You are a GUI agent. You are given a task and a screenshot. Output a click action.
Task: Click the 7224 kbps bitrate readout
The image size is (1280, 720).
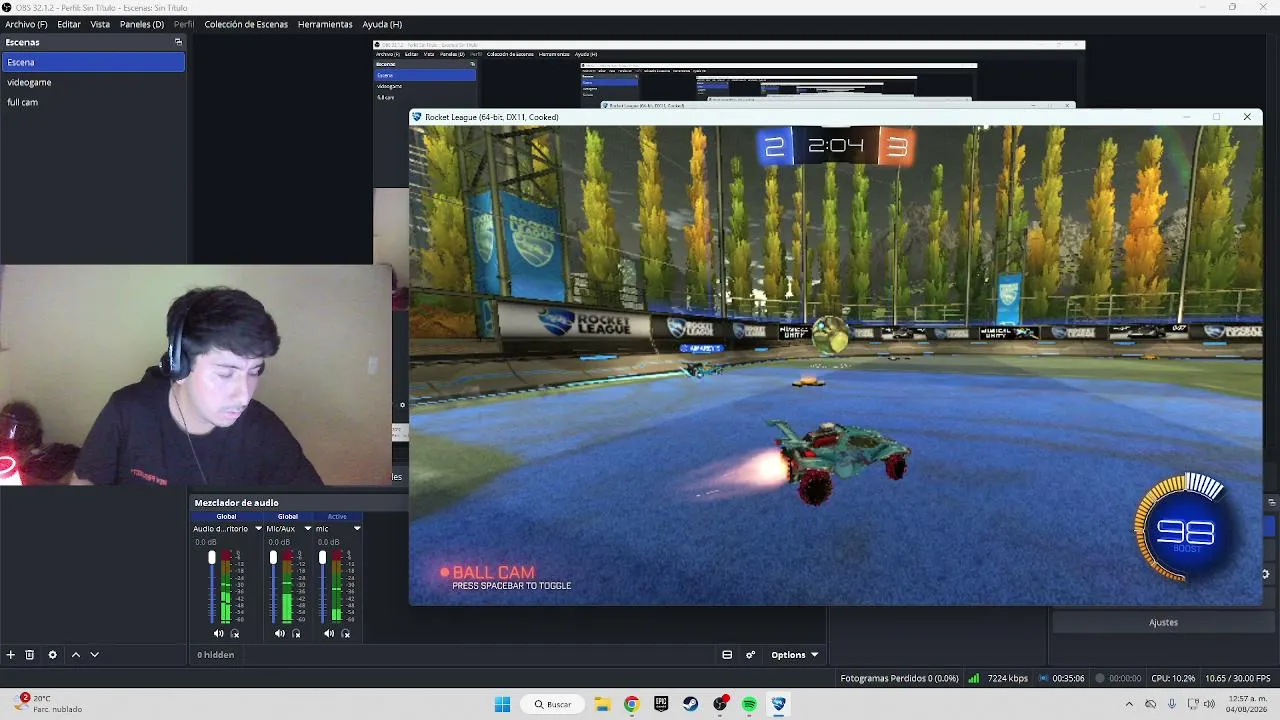pyautogui.click(x=1007, y=679)
